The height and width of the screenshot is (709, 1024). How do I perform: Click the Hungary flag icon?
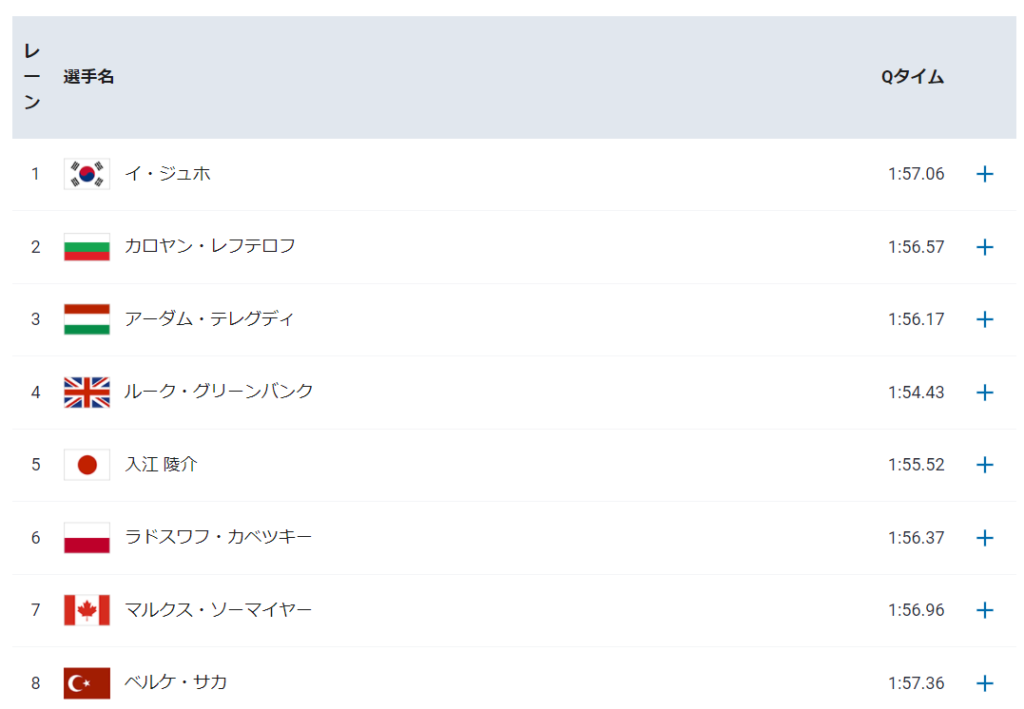(87, 319)
